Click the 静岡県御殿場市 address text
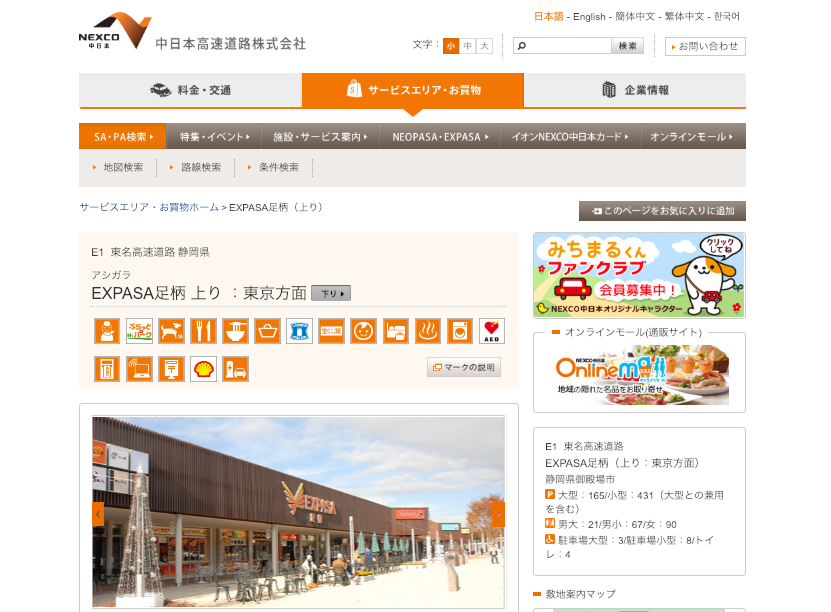The height and width of the screenshot is (612, 831). point(580,479)
